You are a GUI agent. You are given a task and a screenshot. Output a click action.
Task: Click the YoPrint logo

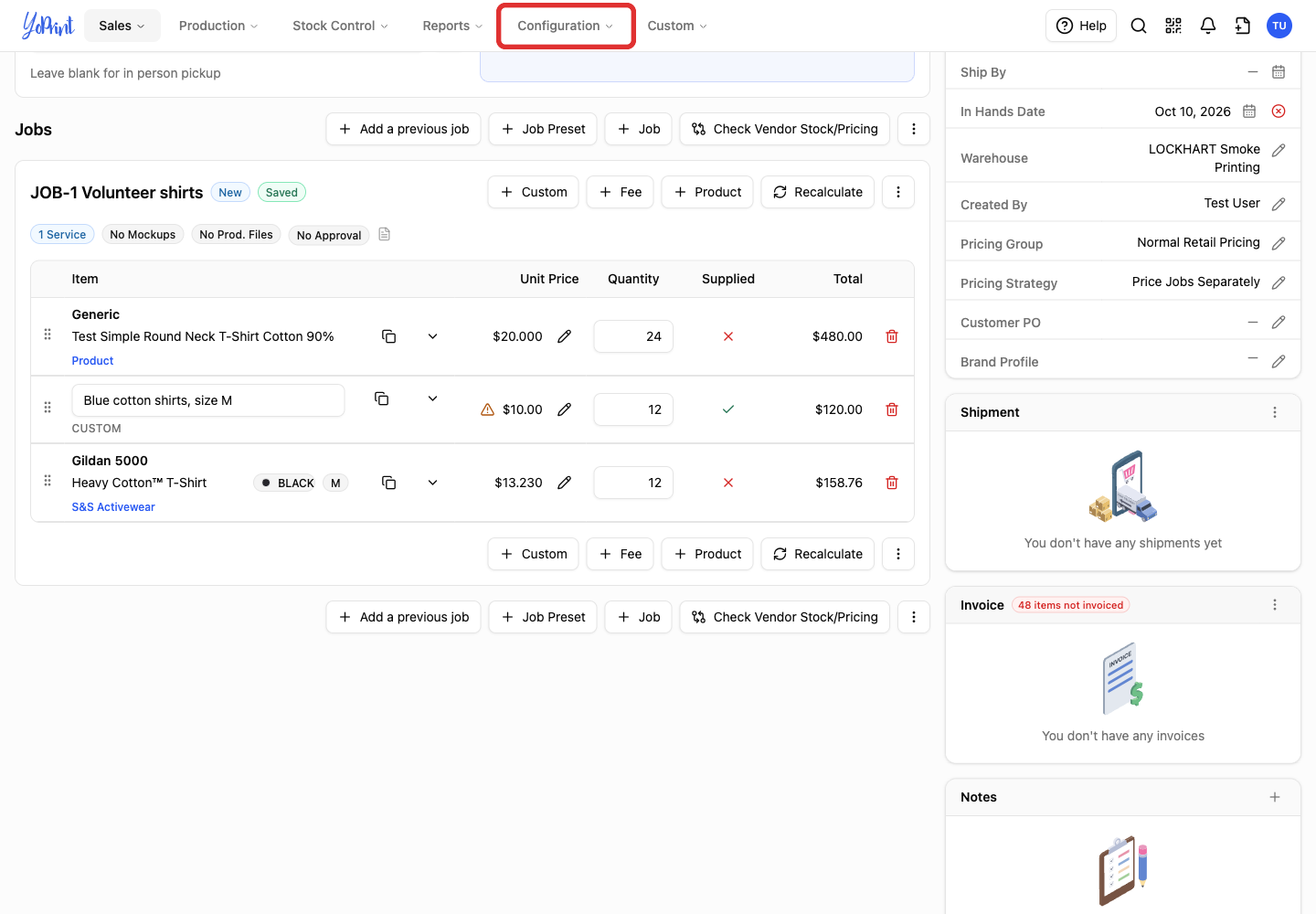(x=48, y=26)
